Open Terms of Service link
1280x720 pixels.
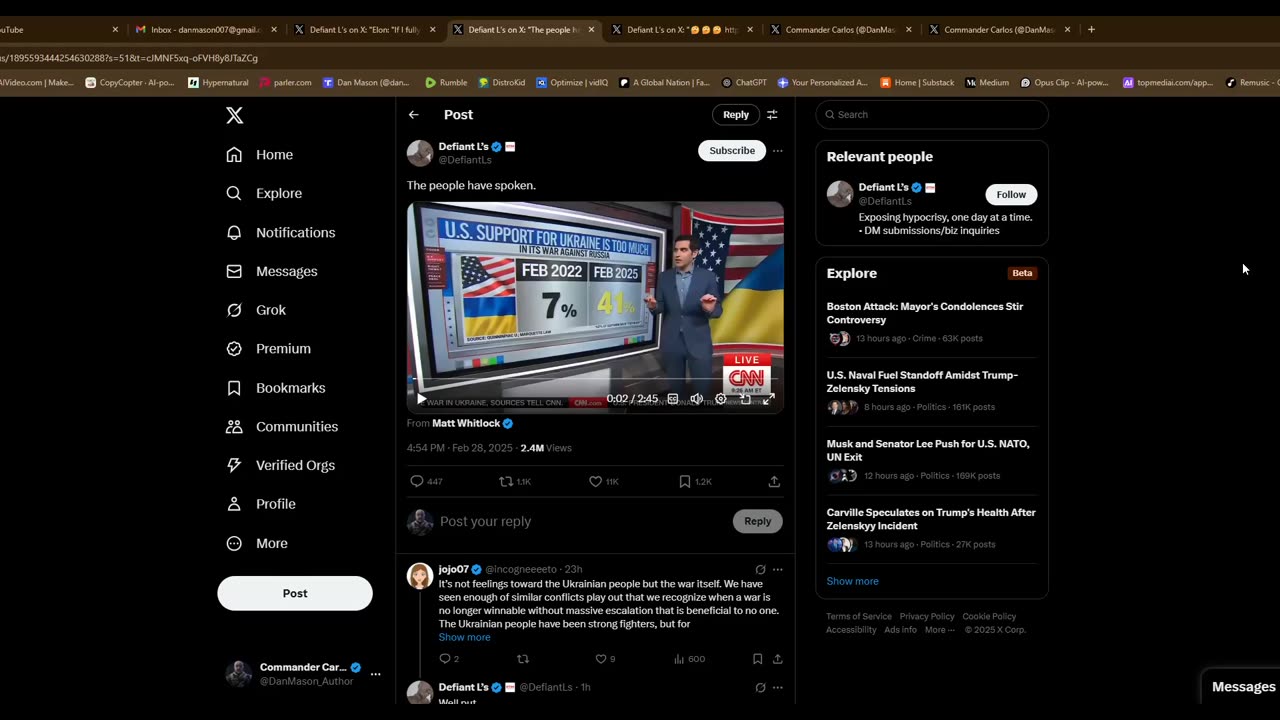(858, 617)
